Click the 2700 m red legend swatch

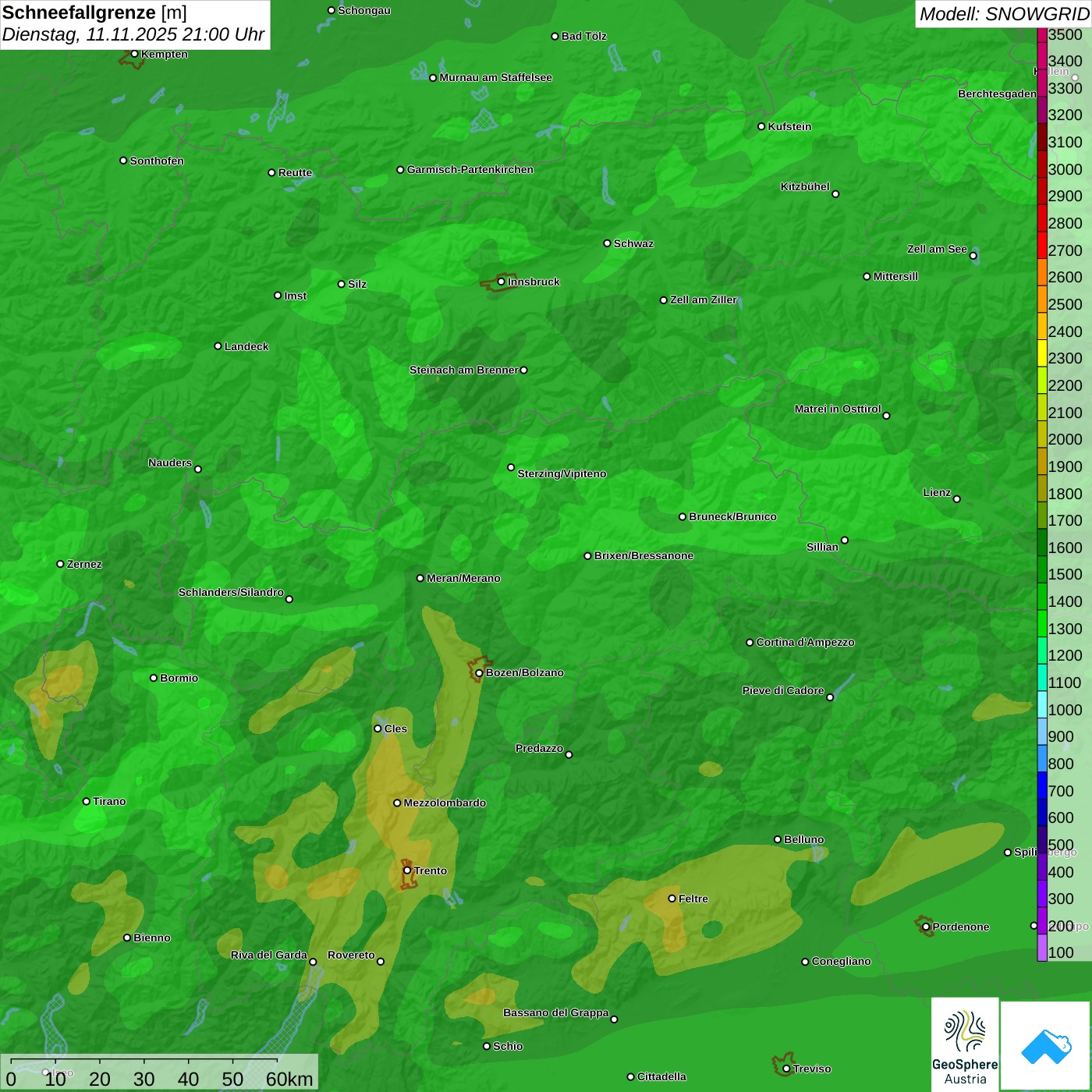(x=1042, y=245)
